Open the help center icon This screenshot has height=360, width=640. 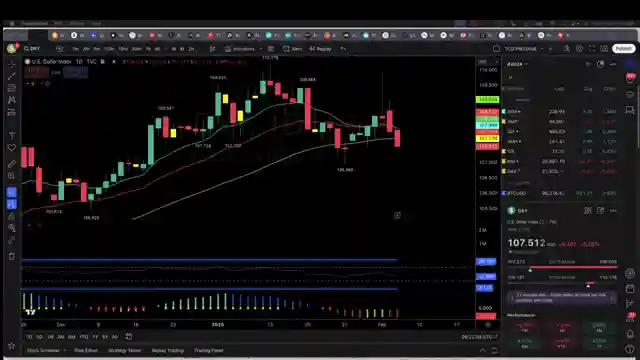(x=630, y=349)
